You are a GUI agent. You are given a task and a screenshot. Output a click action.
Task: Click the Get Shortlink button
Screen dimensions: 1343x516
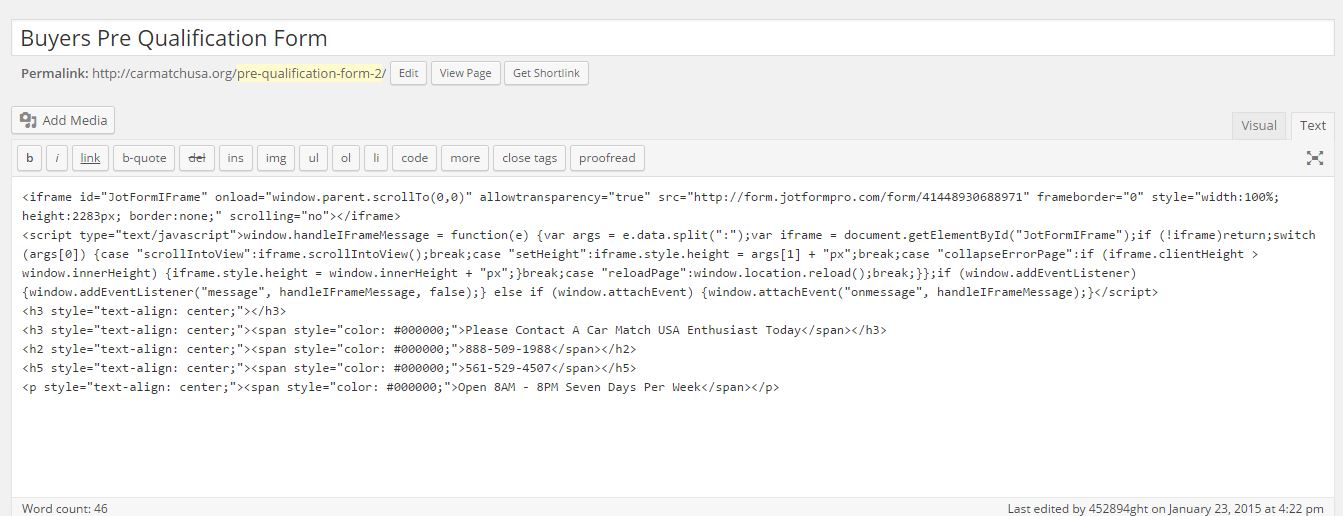pos(547,73)
